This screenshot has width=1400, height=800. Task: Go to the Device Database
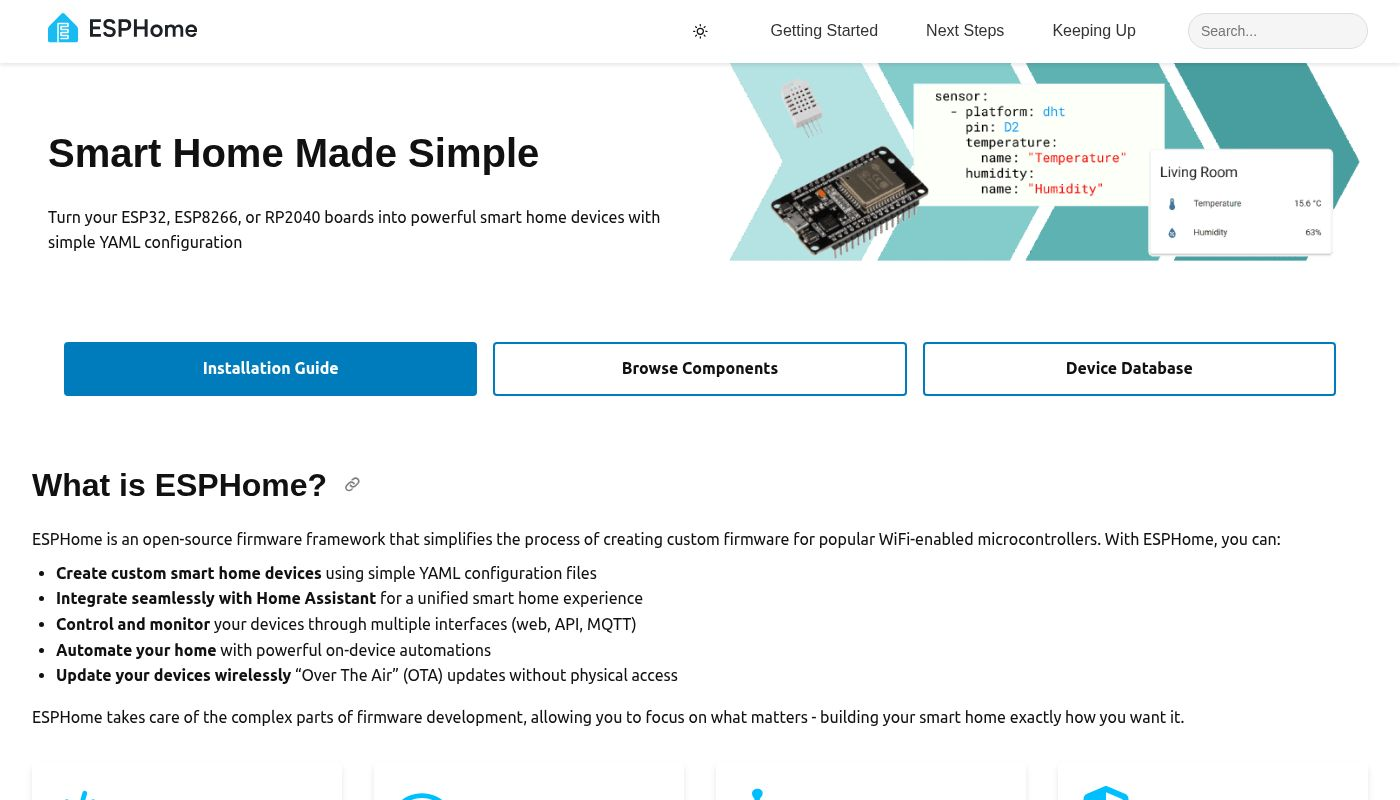pos(1128,369)
